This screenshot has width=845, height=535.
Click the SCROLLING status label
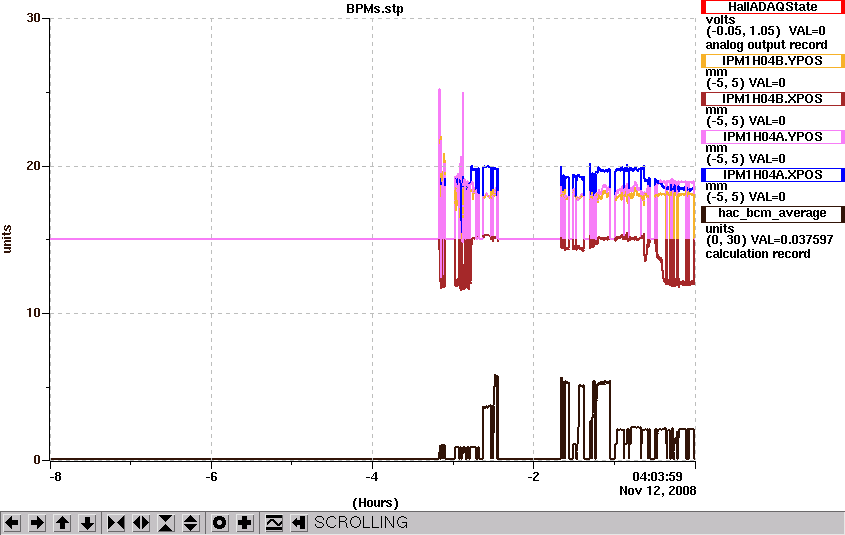click(361, 523)
